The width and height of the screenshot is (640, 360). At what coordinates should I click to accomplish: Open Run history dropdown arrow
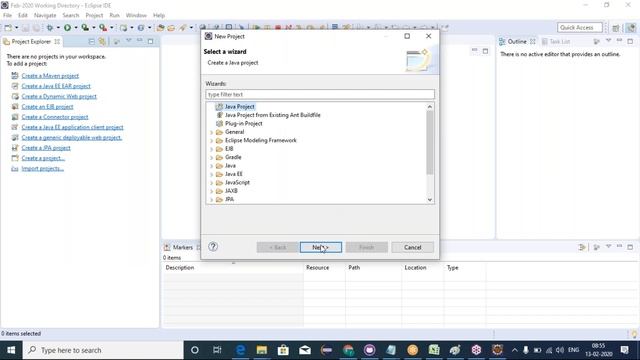76,28
